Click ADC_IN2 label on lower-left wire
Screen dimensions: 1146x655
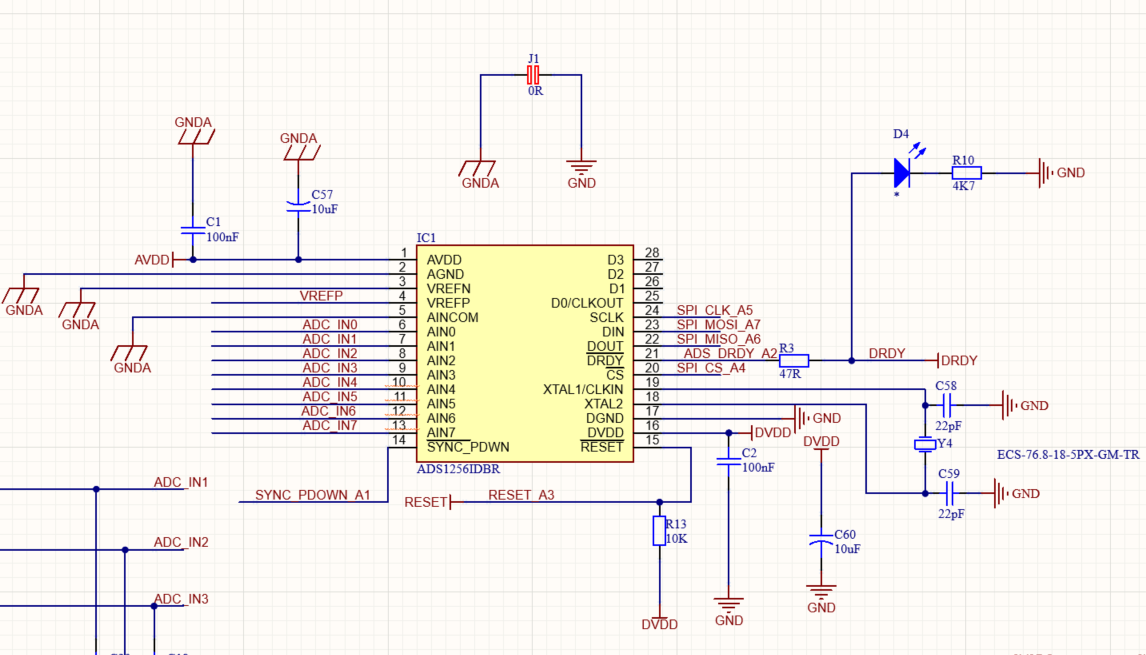181,542
